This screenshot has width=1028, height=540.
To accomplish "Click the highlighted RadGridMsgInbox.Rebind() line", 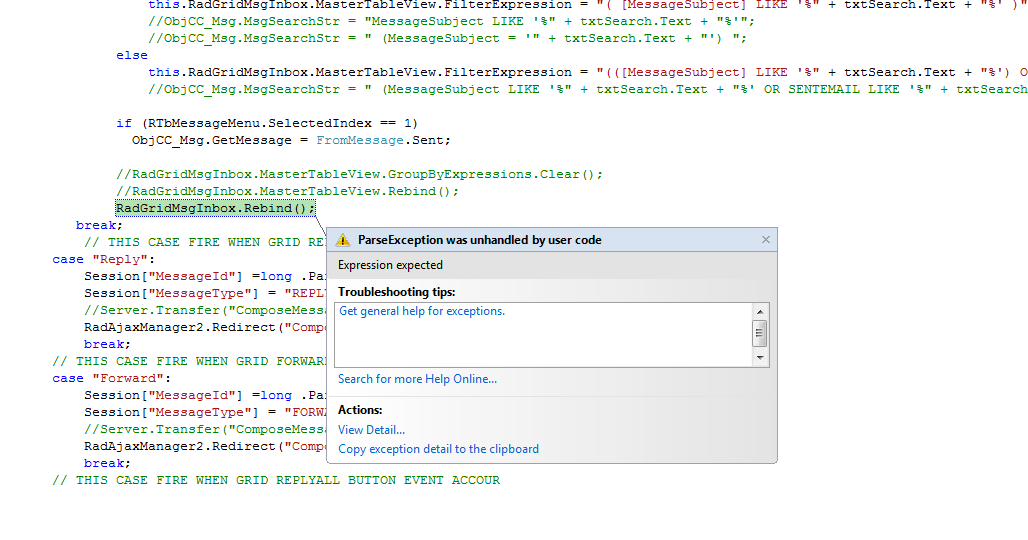I will pos(215,208).
